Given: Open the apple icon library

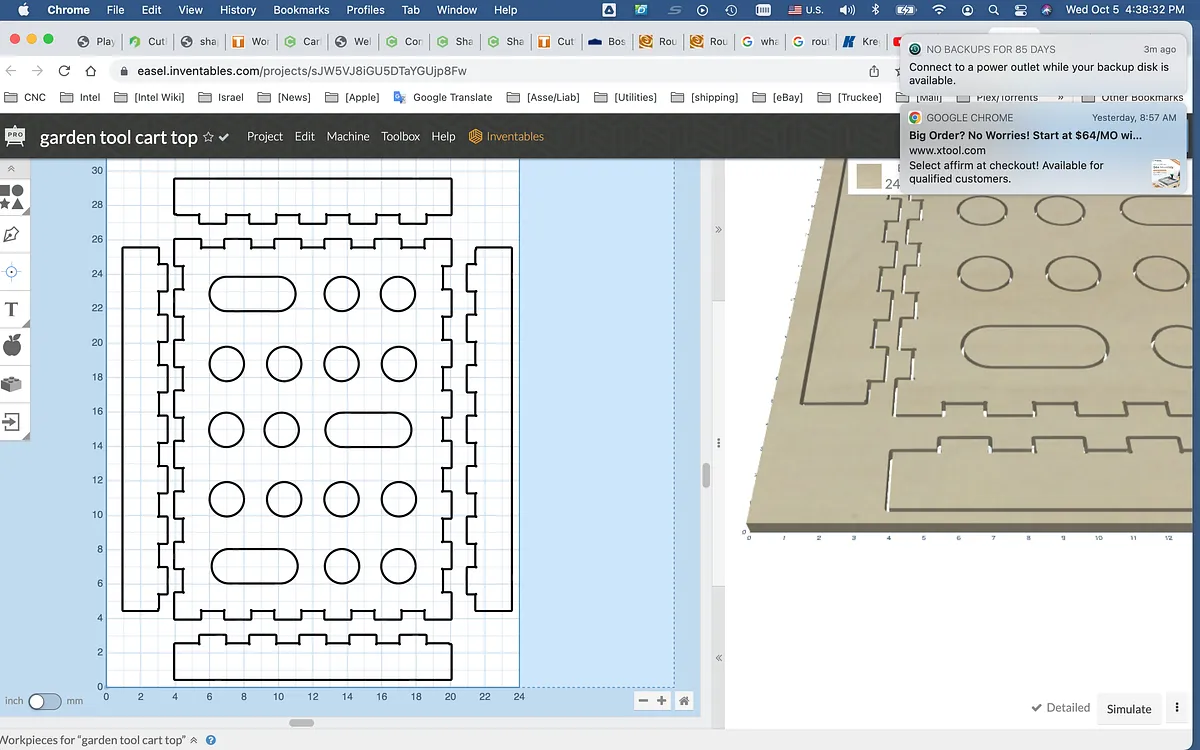Looking at the screenshot, I should pos(12,346).
